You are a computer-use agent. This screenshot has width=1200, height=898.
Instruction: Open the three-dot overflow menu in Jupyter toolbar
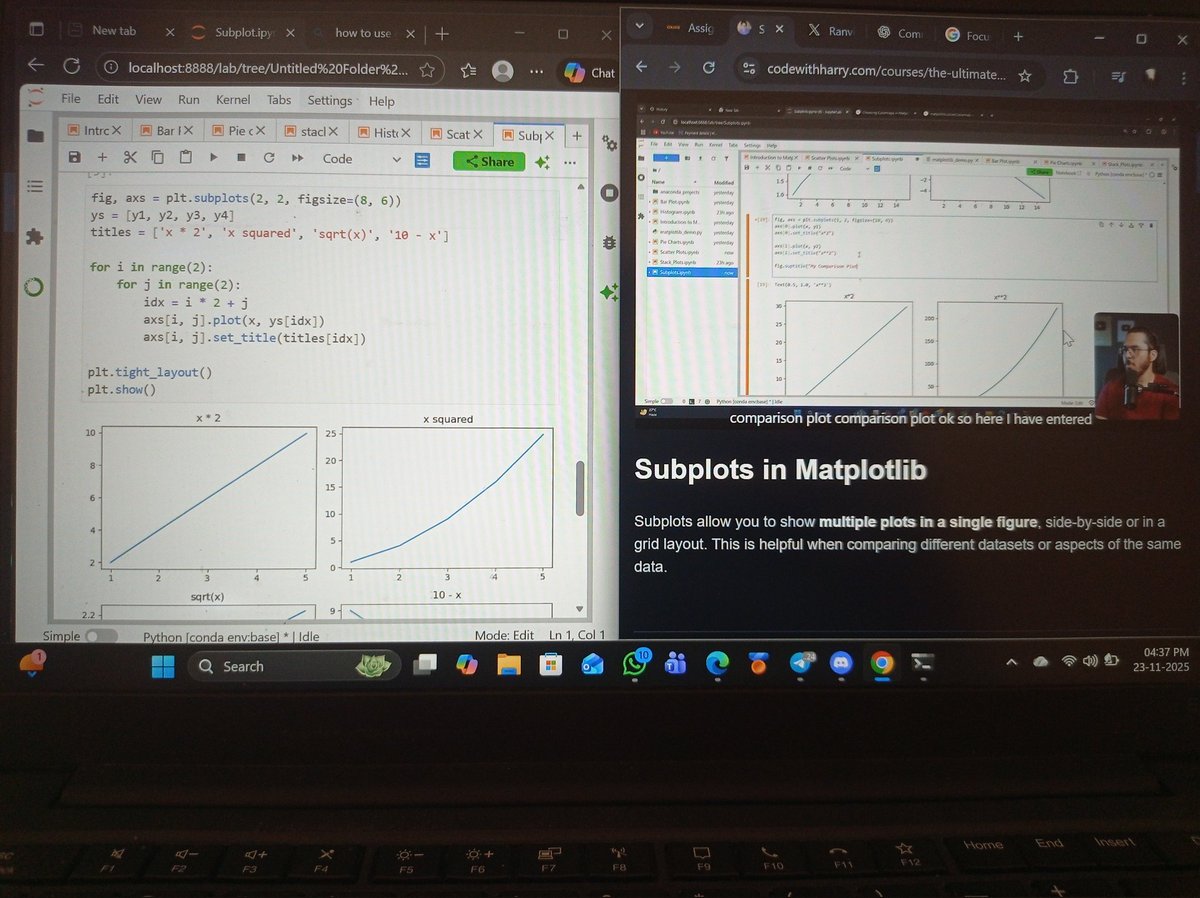pyautogui.click(x=571, y=162)
